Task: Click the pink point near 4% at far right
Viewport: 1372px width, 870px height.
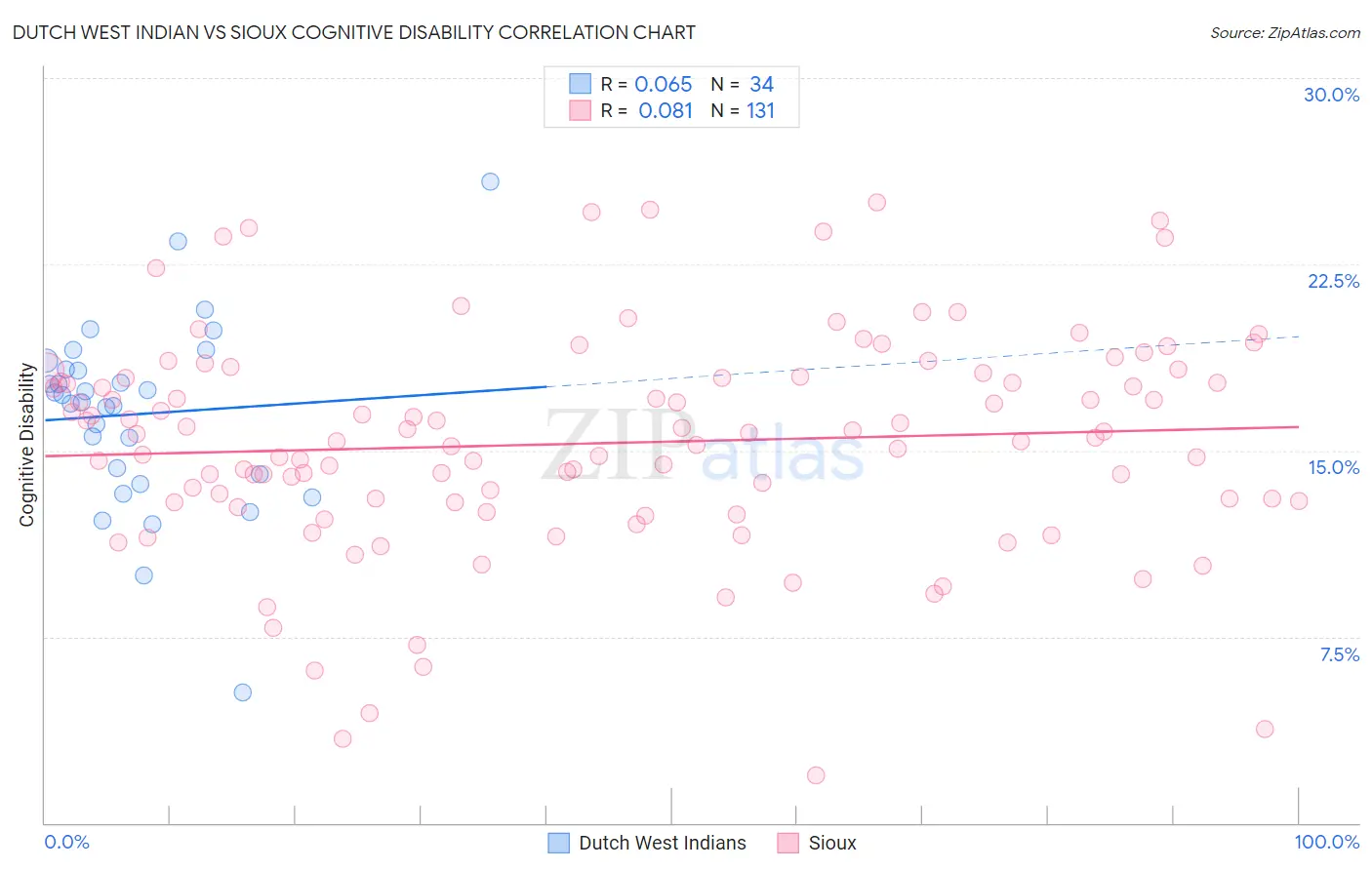Action: [x=1265, y=729]
